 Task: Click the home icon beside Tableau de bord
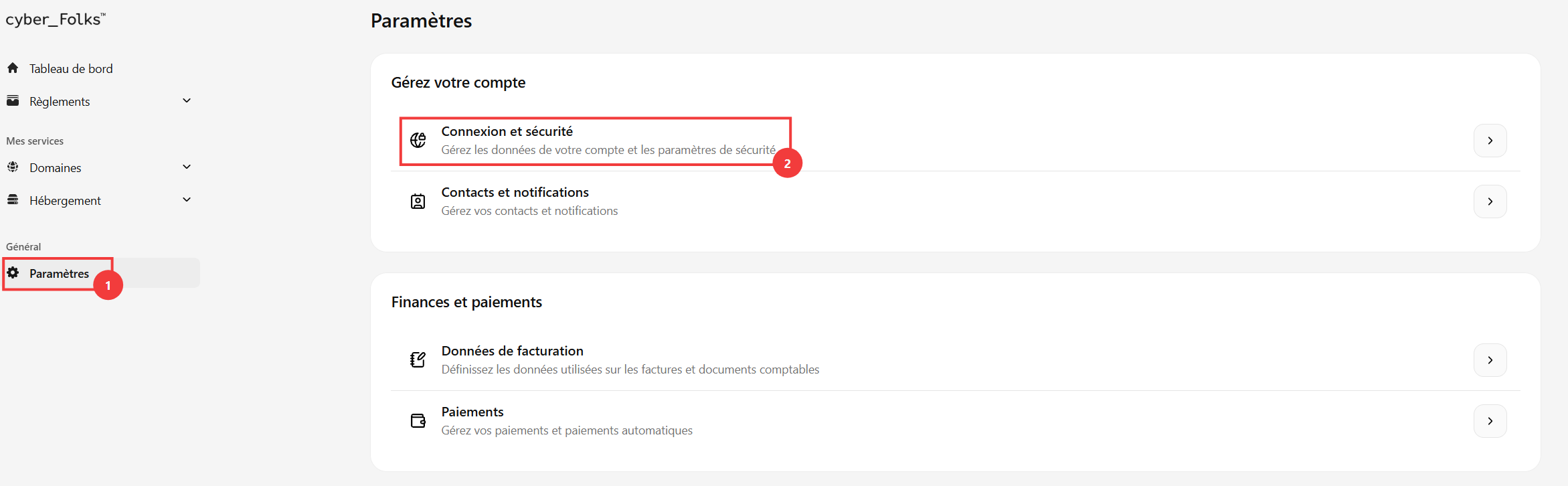(13, 68)
